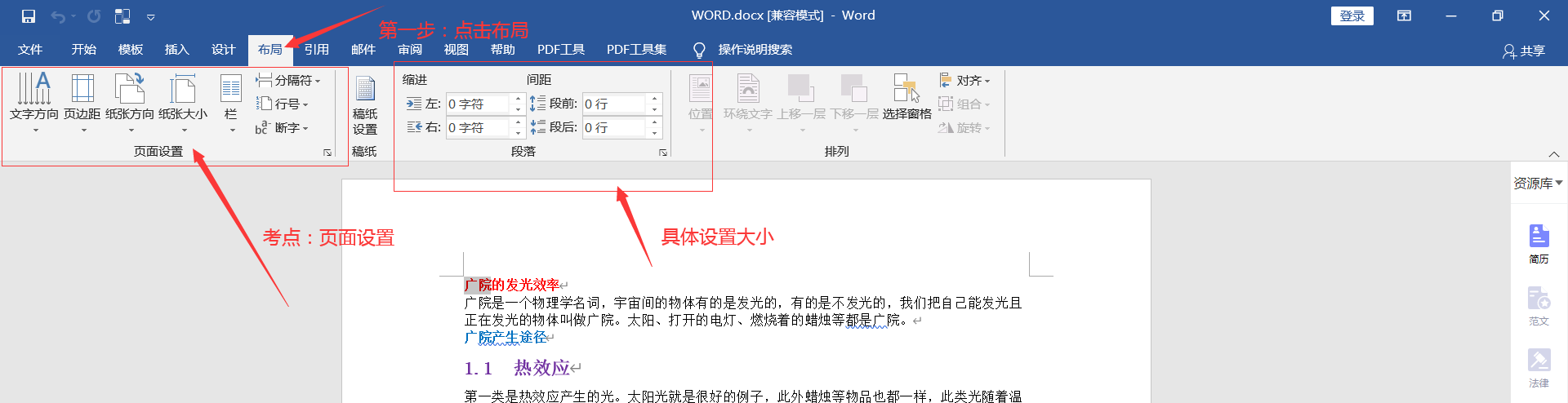The height and width of the screenshot is (403, 1568).
Task: Switch to the 帮助 tab
Action: [x=503, y=50]
